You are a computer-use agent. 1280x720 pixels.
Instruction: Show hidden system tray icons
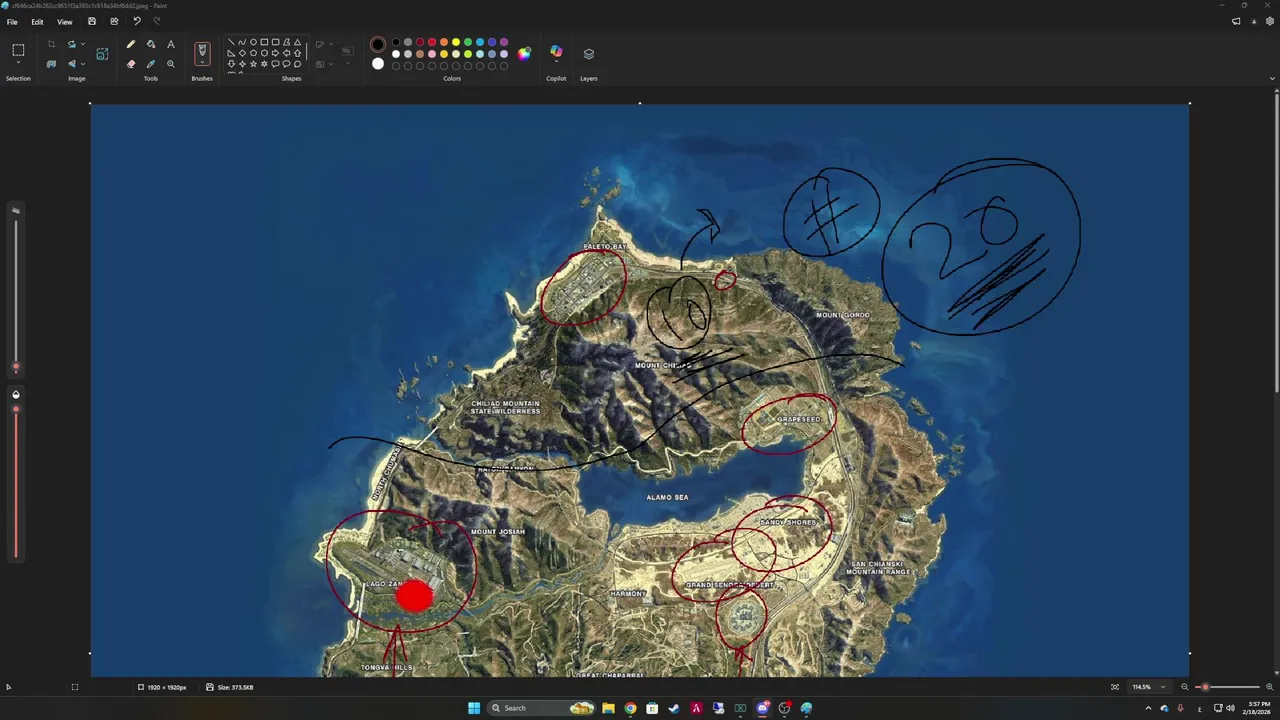click(x=1148, y=708)
